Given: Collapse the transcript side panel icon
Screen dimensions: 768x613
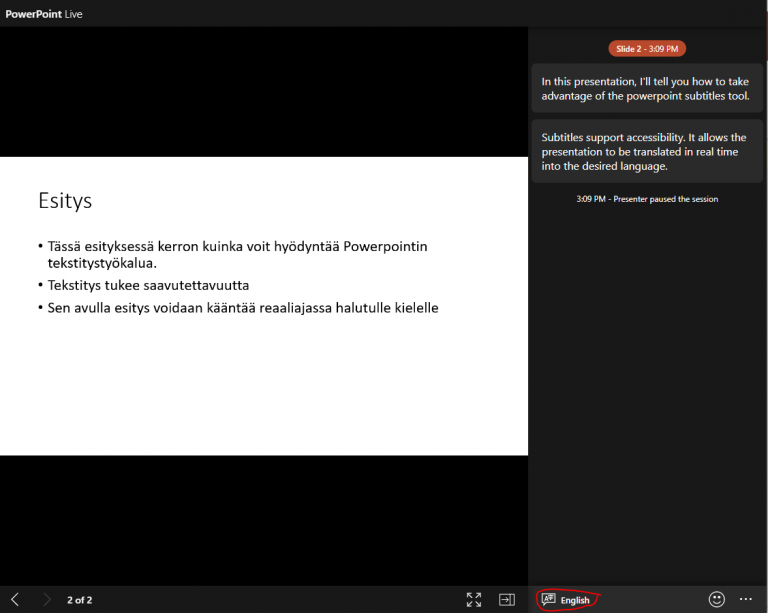Looking at the screenshot, I should click(507, 600).
